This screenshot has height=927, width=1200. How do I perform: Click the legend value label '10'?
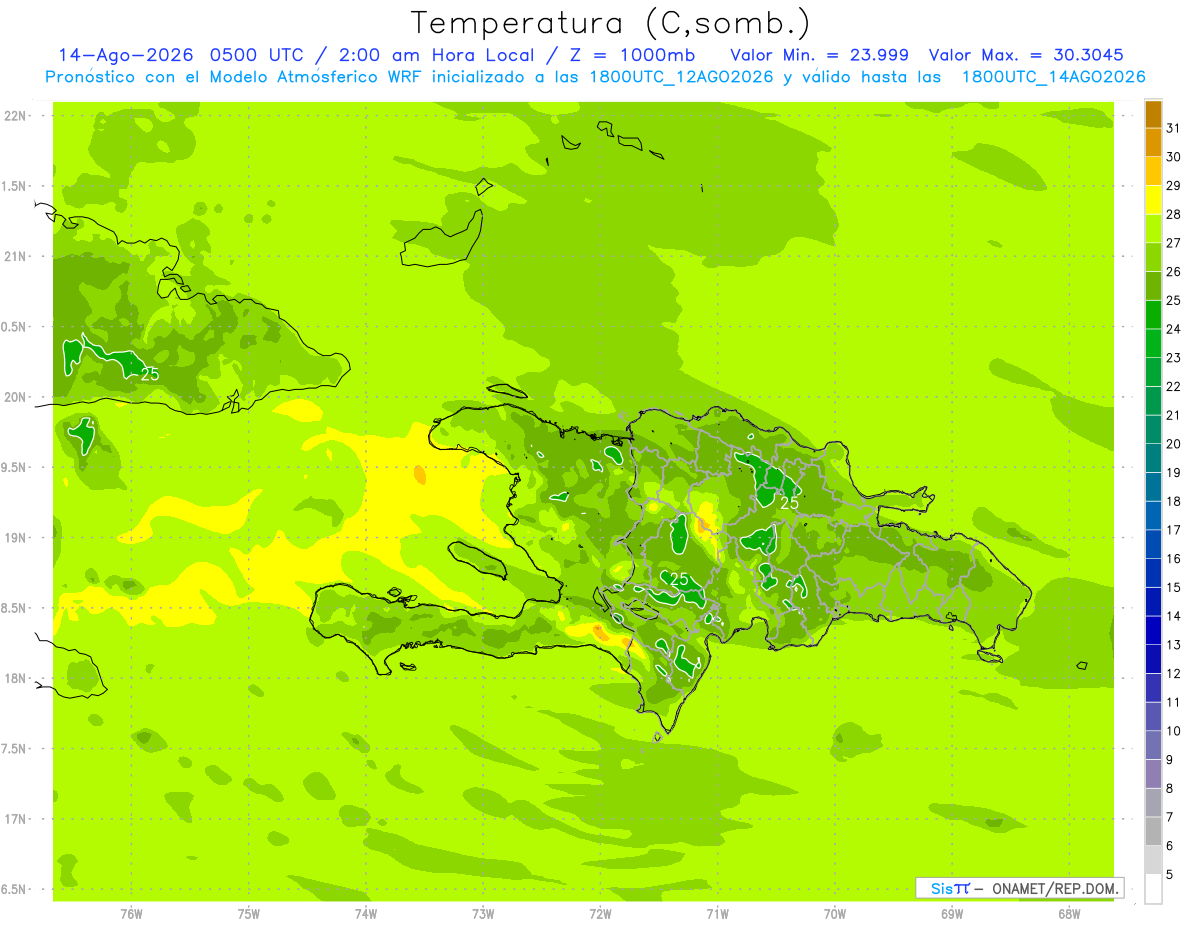pyautogui.click(x=1173, y=731)
